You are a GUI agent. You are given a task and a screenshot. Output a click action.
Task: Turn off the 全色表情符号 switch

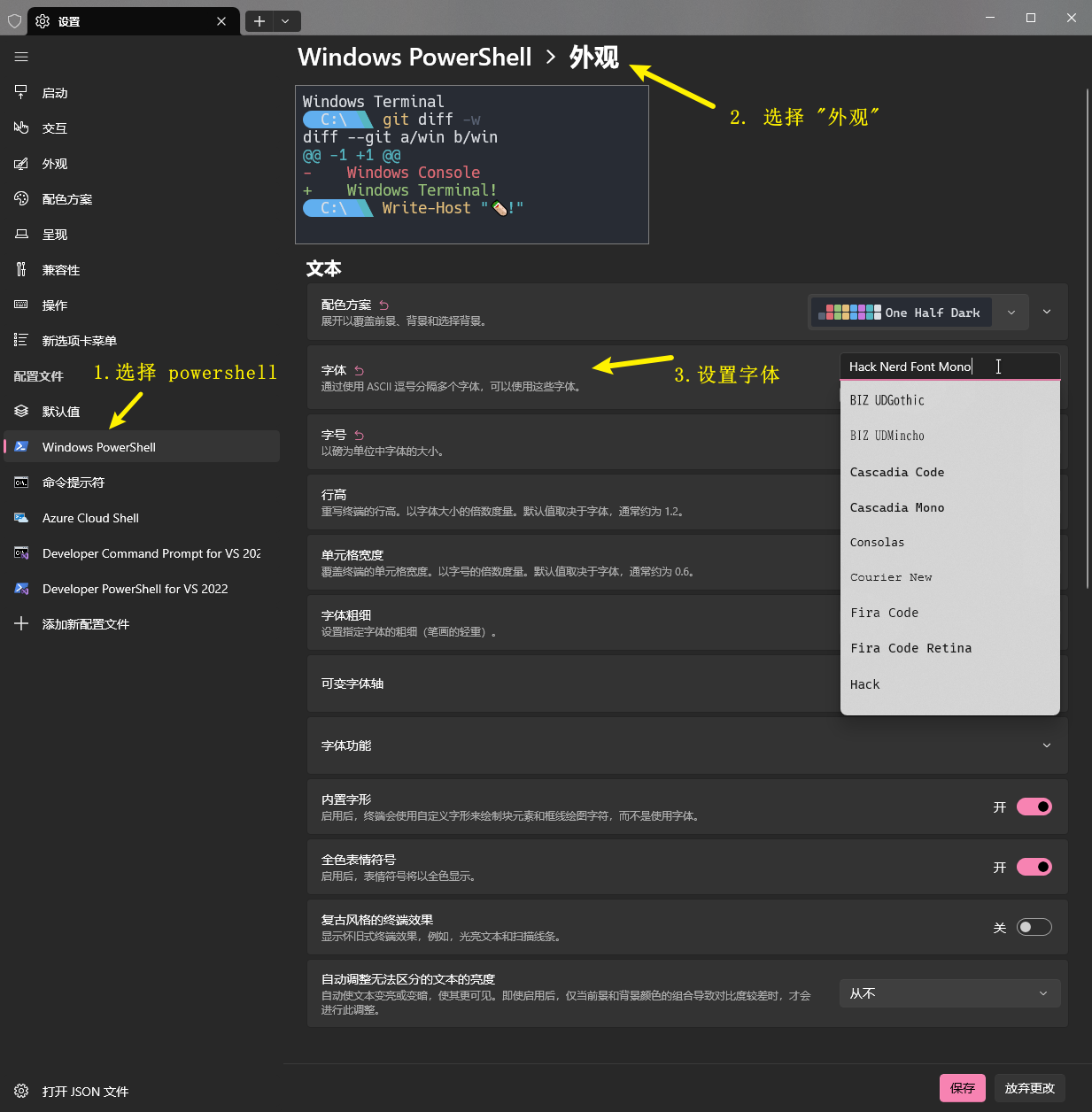(x=1034, y=867)
